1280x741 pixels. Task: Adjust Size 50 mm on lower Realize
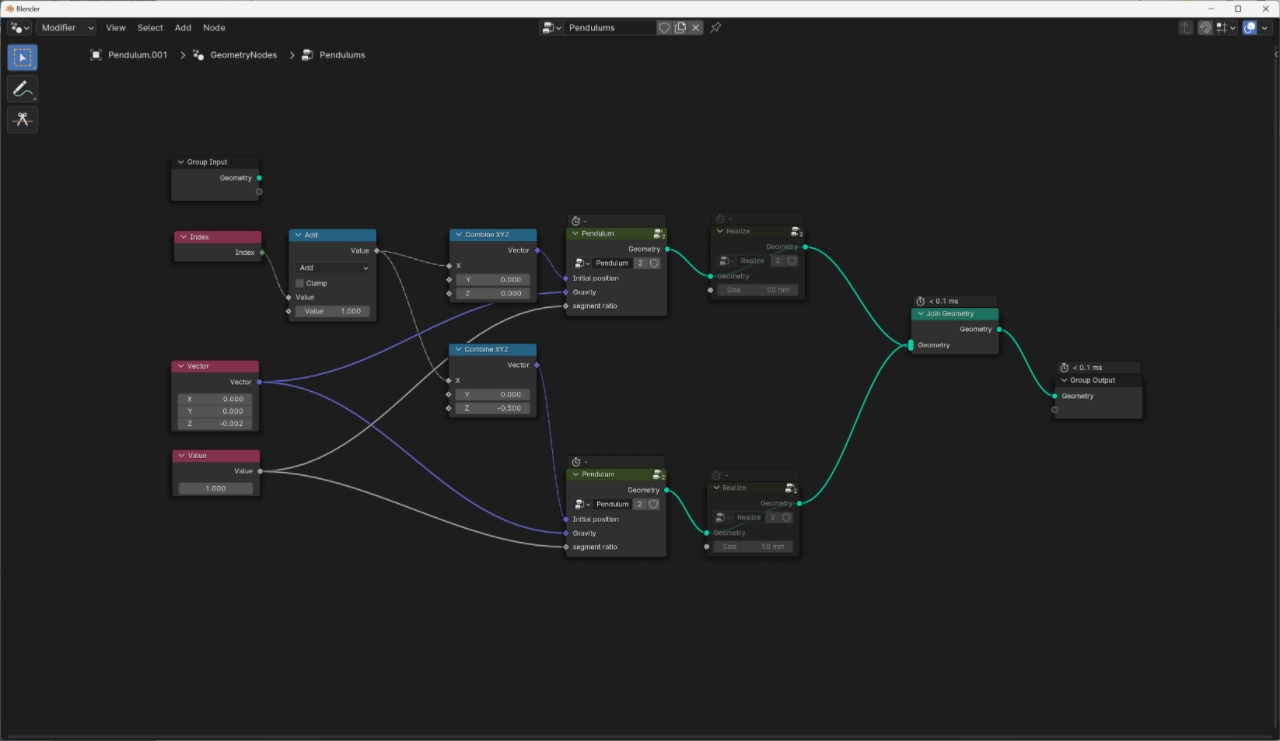pos(754,547)
